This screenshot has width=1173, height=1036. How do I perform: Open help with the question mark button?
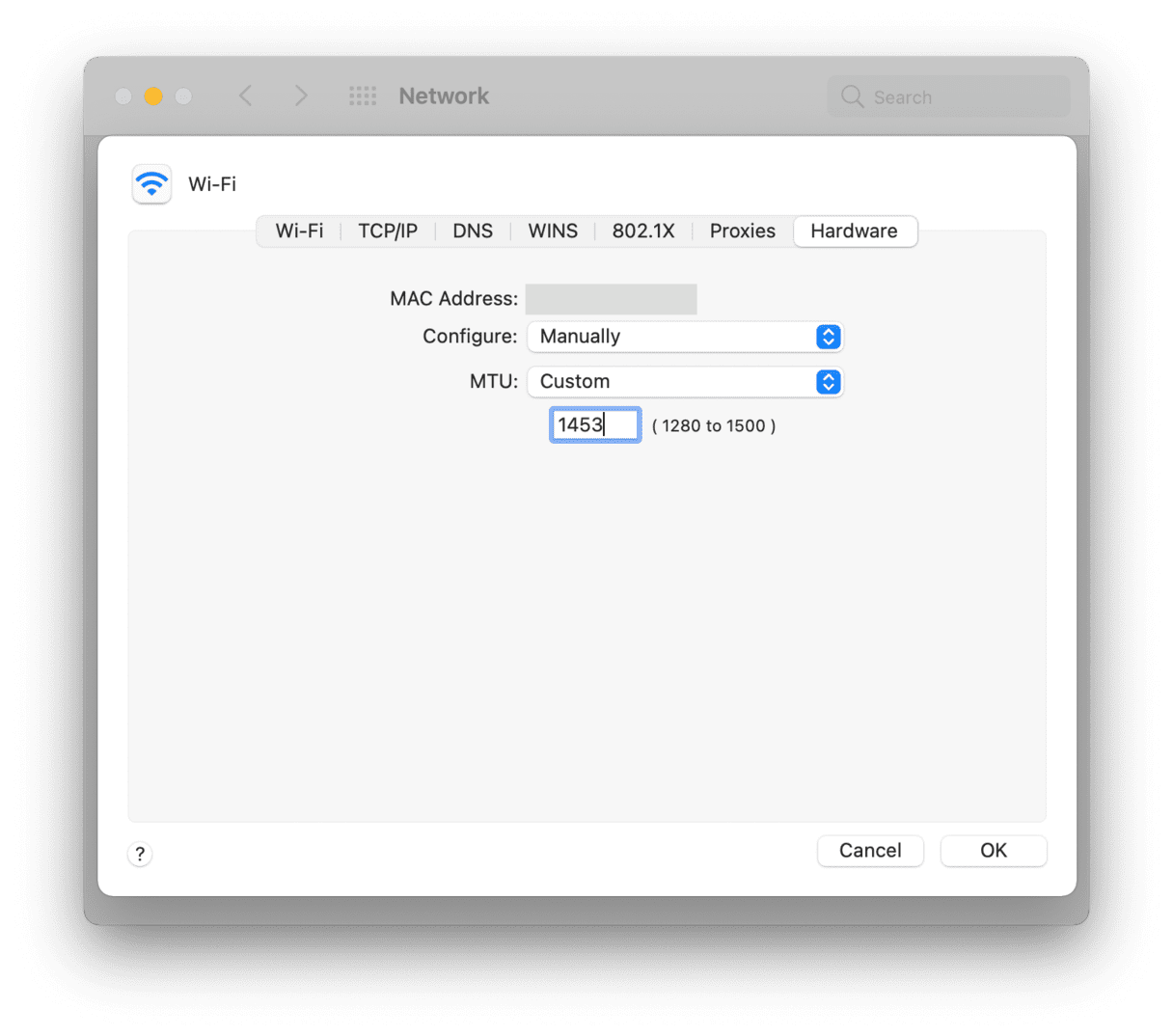click(140, 854)
